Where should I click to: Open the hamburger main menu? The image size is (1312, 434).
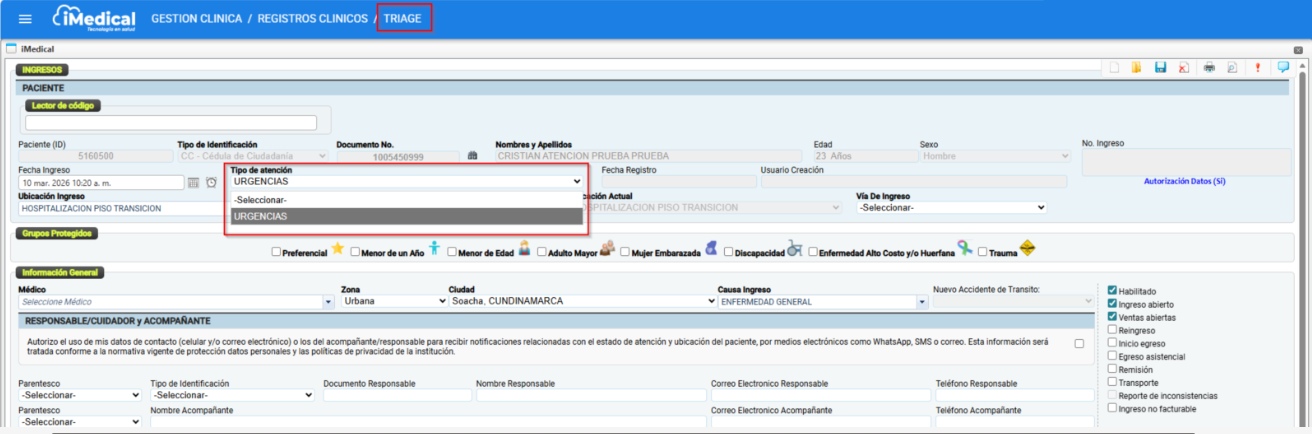point(25,19)
